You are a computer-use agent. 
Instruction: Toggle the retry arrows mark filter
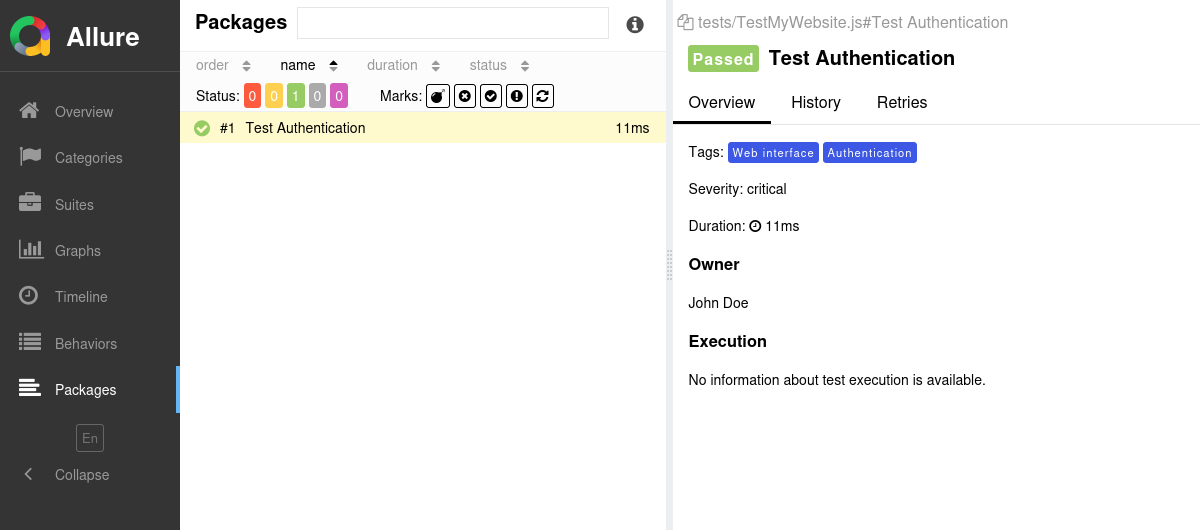pyautogui.click(x=543, y=96)
